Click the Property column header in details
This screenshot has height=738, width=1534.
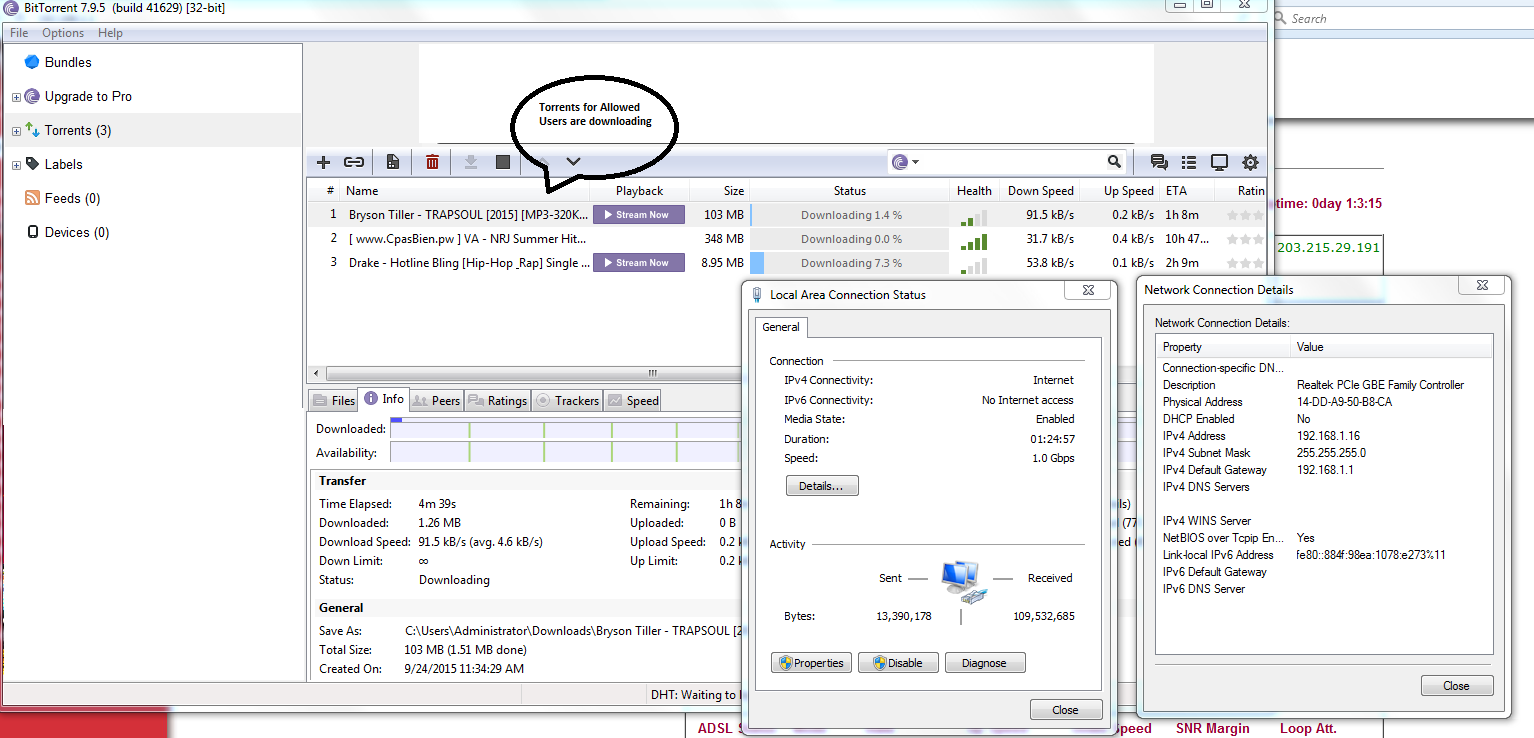click(1223, 347)
